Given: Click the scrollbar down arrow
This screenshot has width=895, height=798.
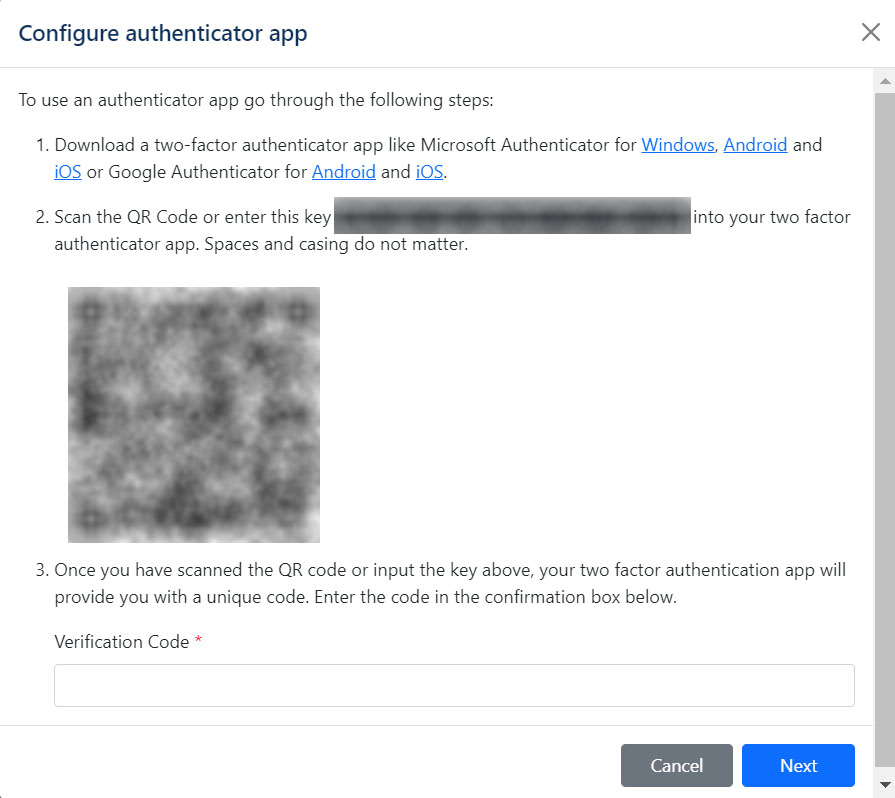Looking at the screenshot, I should [x=885, y=784].
